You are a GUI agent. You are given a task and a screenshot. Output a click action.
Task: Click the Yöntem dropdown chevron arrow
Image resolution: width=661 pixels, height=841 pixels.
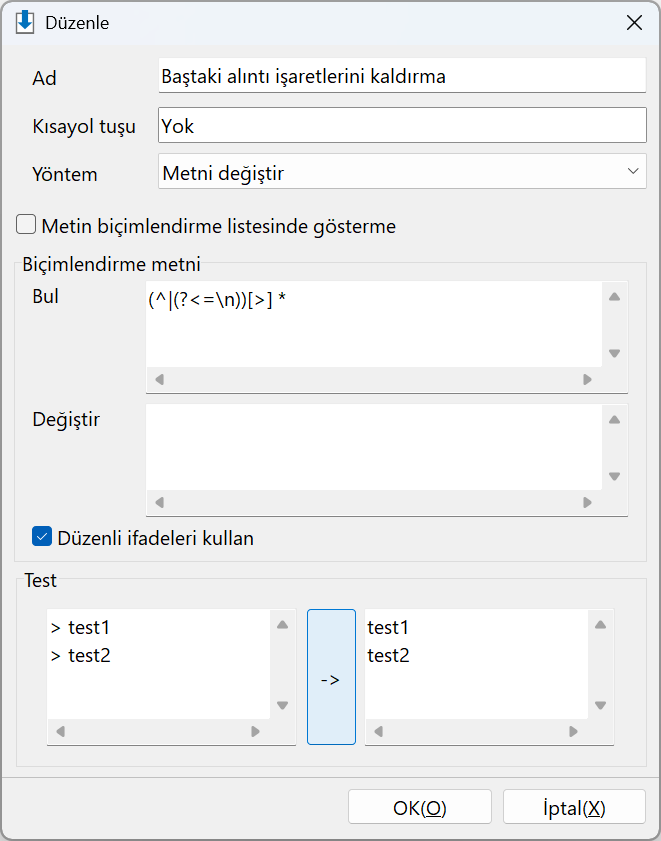point(633,172)
